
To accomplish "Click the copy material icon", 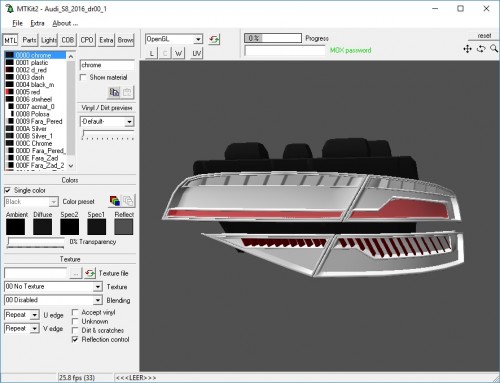I will [x=114, y=92].
